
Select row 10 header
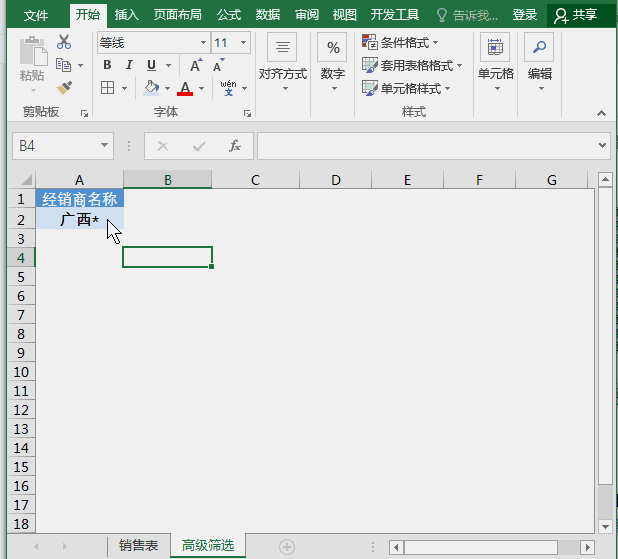21,372
